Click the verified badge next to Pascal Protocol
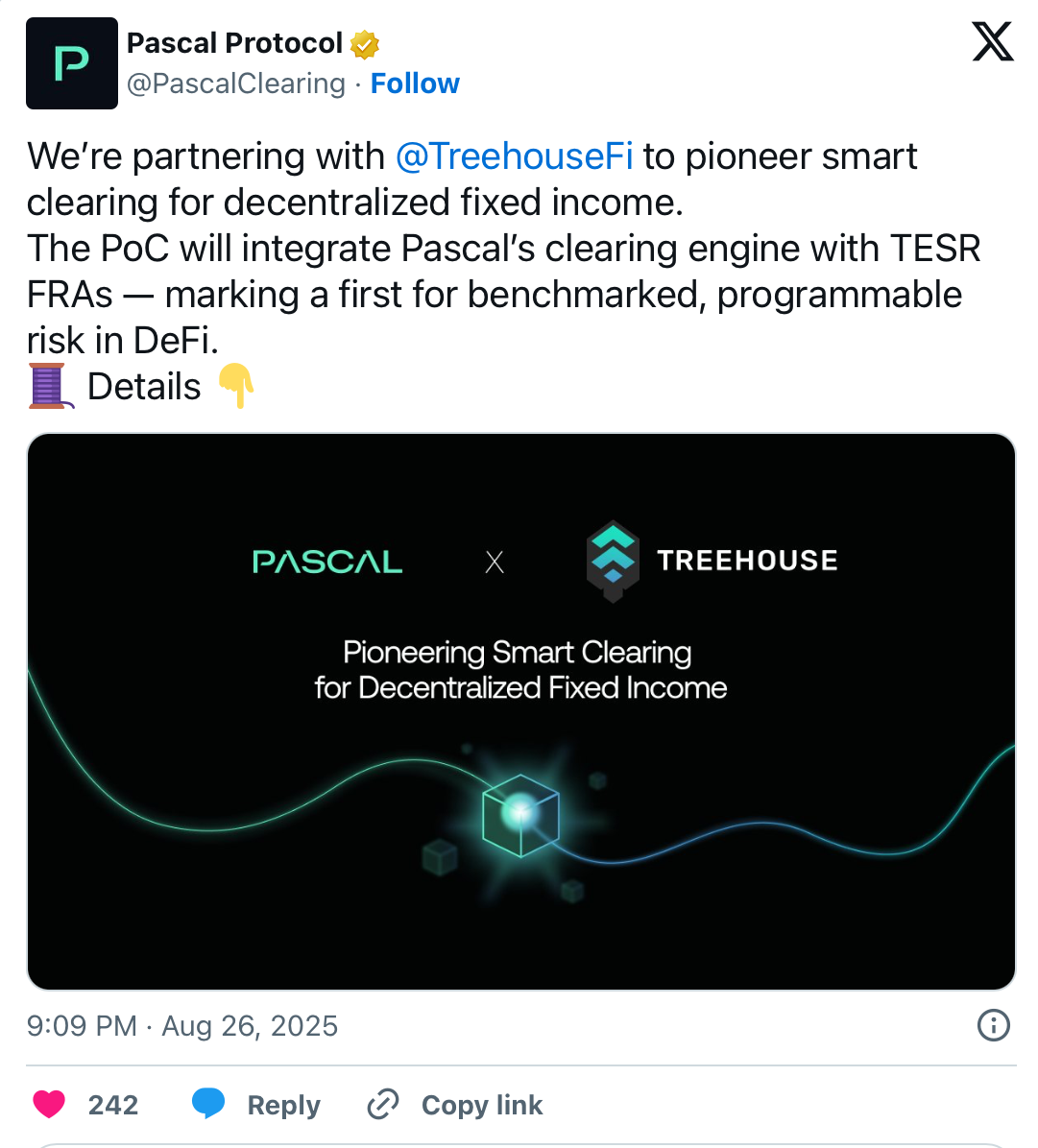Image resolution: width=1038 pixels, height=1148 pixels. click(364, 43)
